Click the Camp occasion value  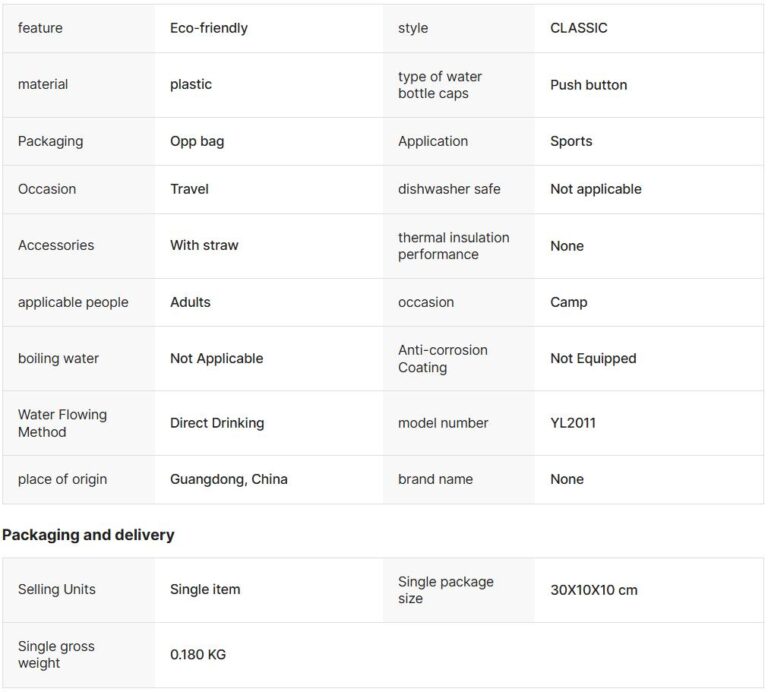coord(568,302)
